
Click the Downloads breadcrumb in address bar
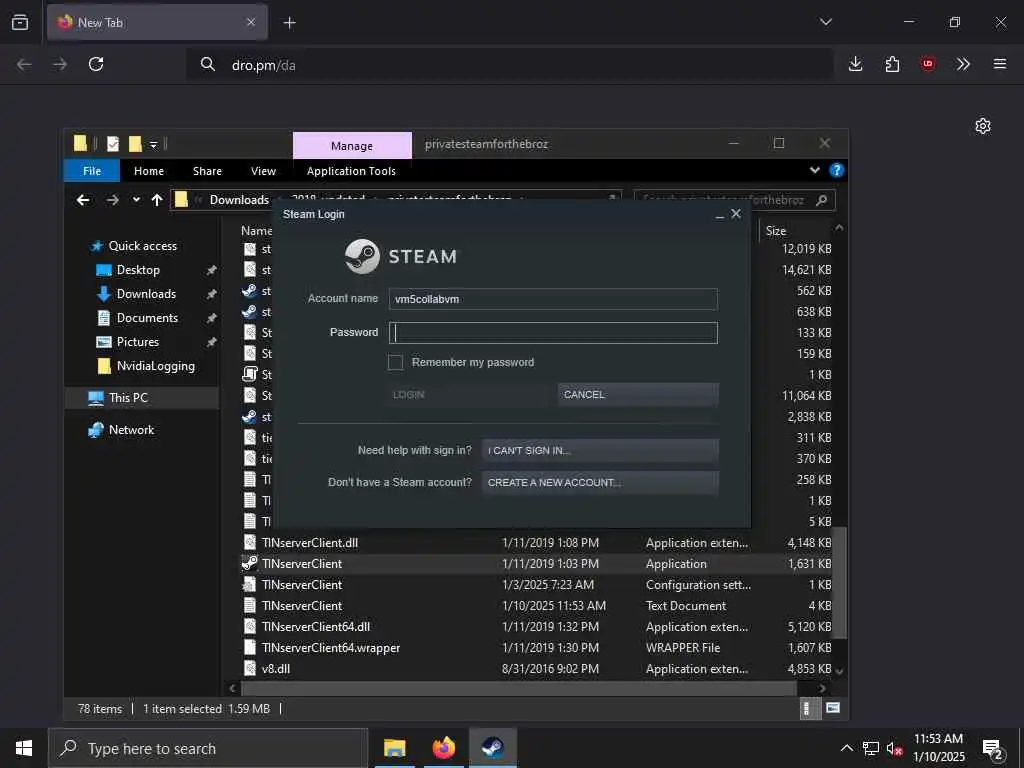point(239,200)
